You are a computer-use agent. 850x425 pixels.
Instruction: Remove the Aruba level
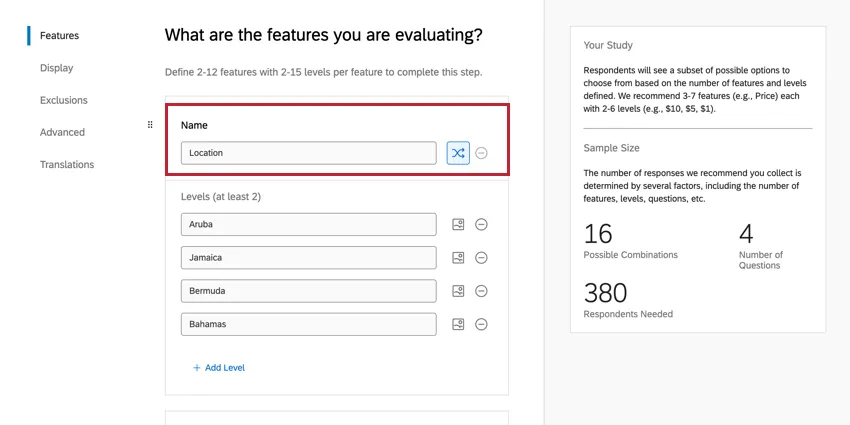click(x=481, y=225)
